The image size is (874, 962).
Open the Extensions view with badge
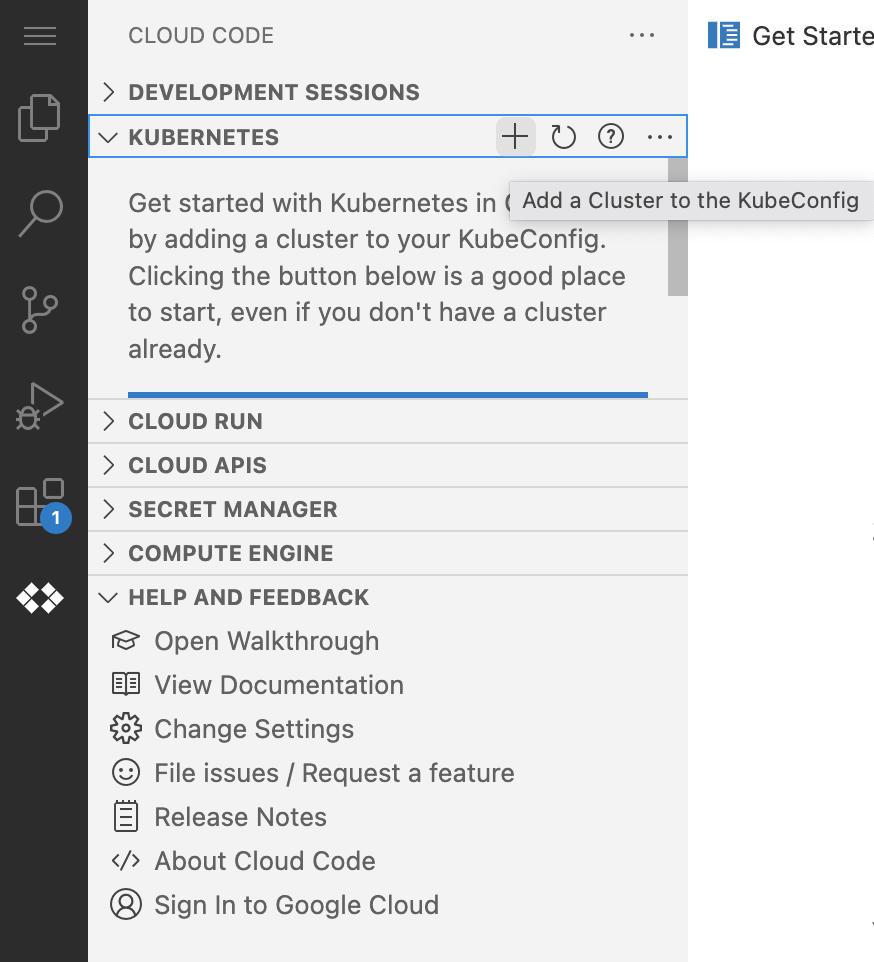tap(41, 503)
